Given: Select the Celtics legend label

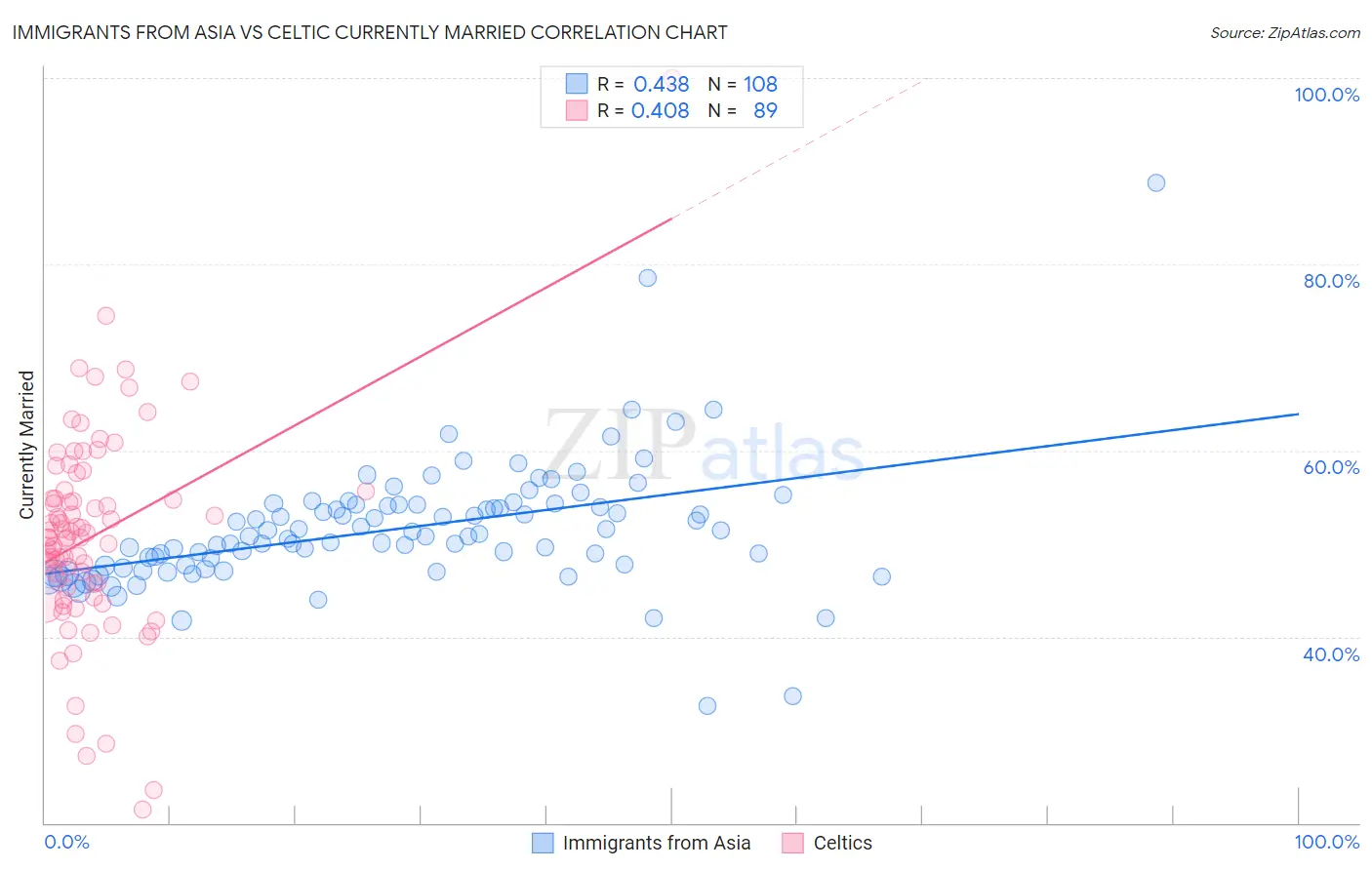Looking at the screenshot, I should tap(843, 843).
